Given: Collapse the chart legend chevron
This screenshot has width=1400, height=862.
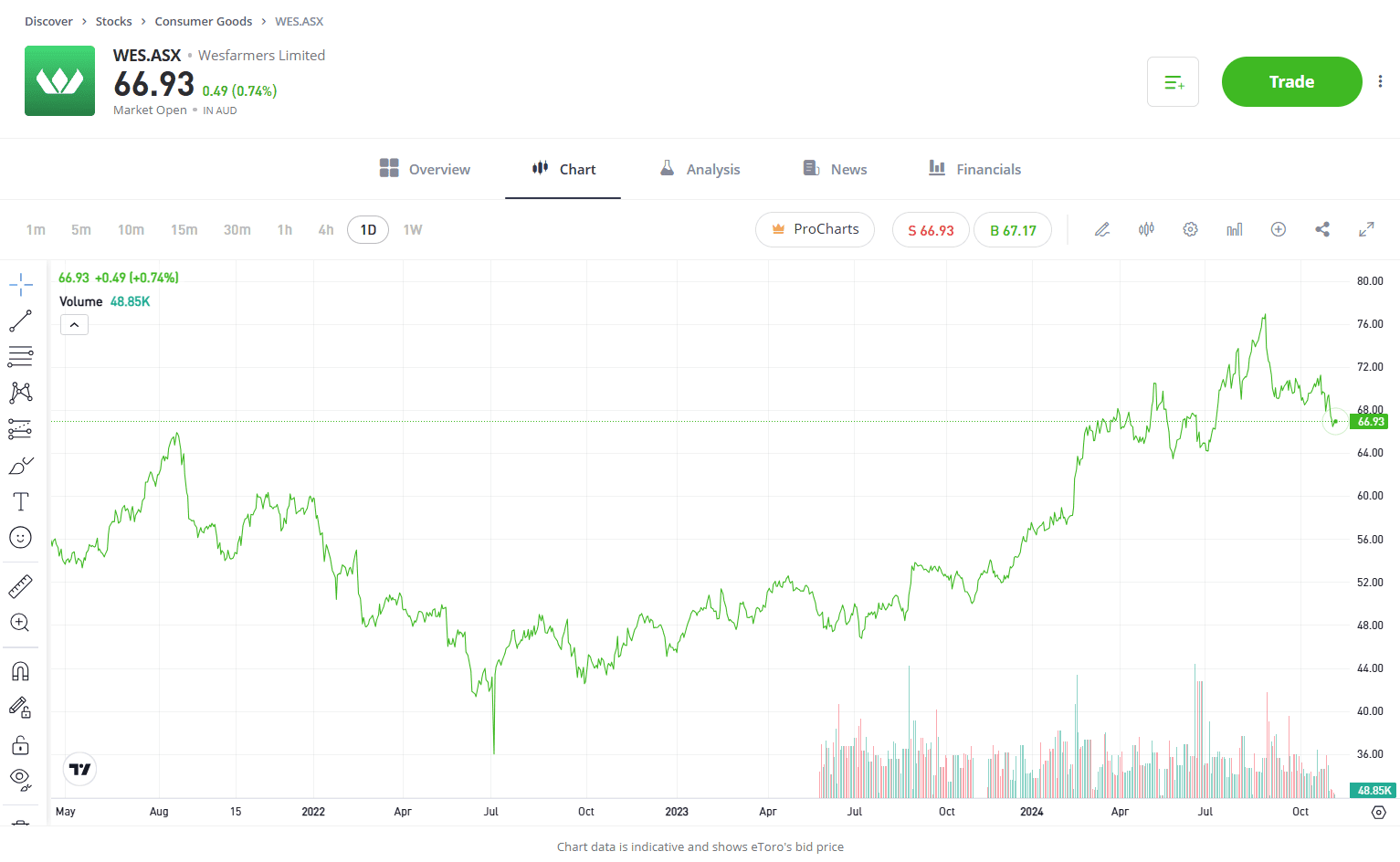Looking at the screenshot, I should (74, 325).
